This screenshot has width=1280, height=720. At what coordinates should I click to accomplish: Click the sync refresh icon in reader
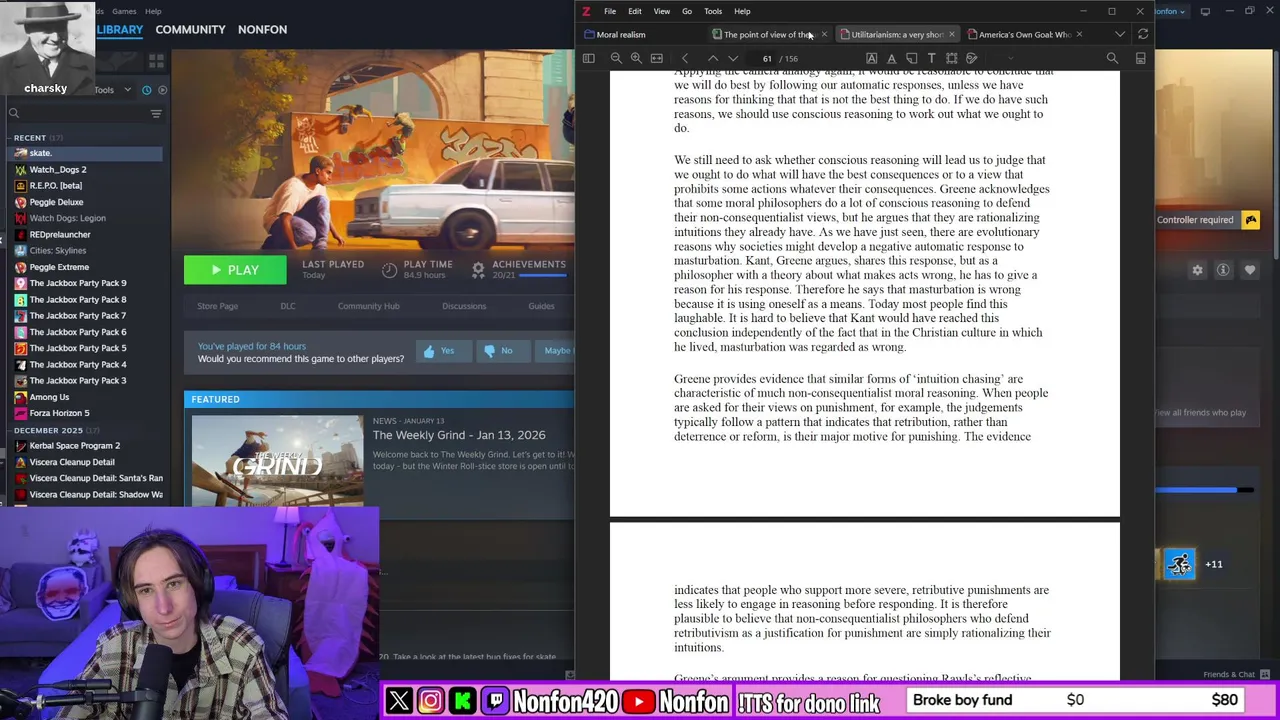[1143, 34]
